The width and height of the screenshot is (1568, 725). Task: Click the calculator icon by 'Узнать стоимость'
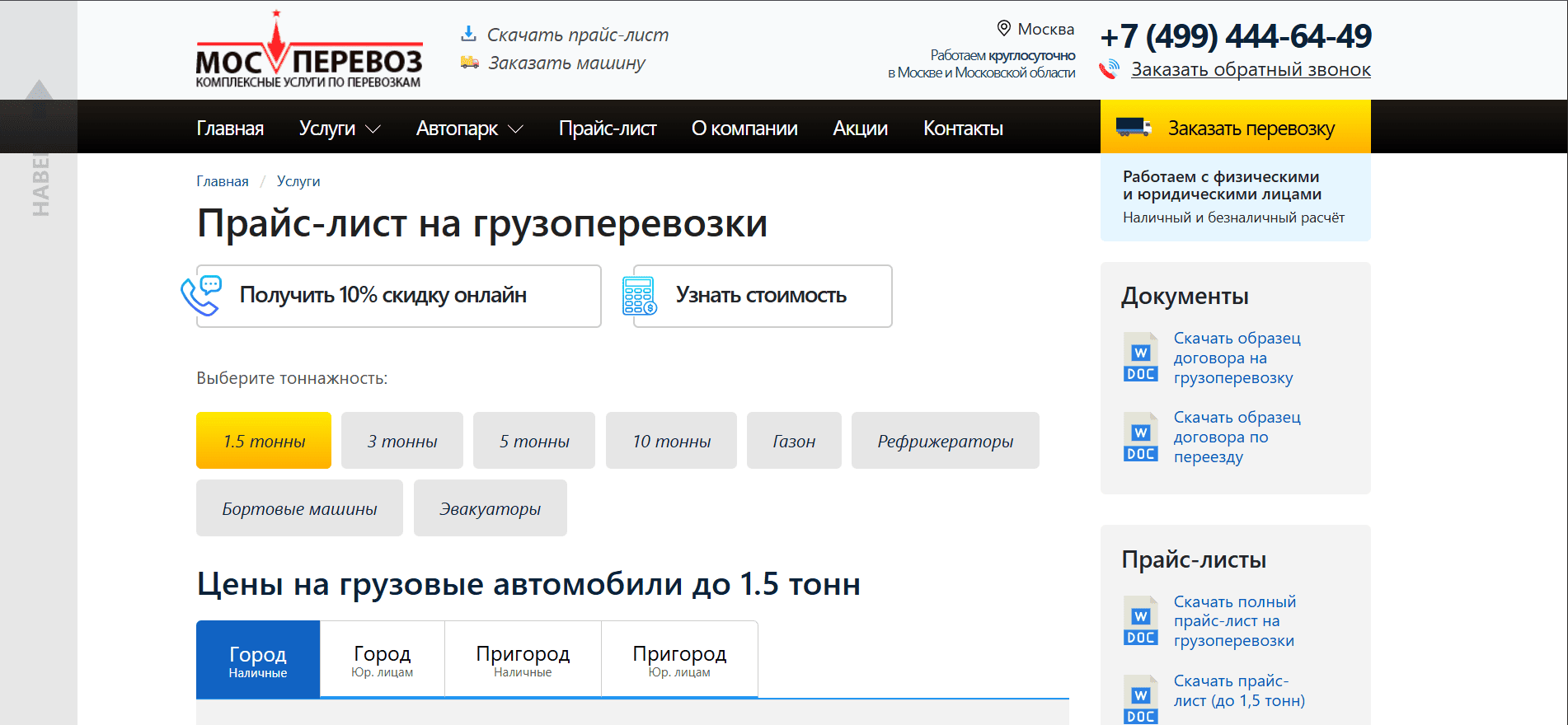[640, 296]
